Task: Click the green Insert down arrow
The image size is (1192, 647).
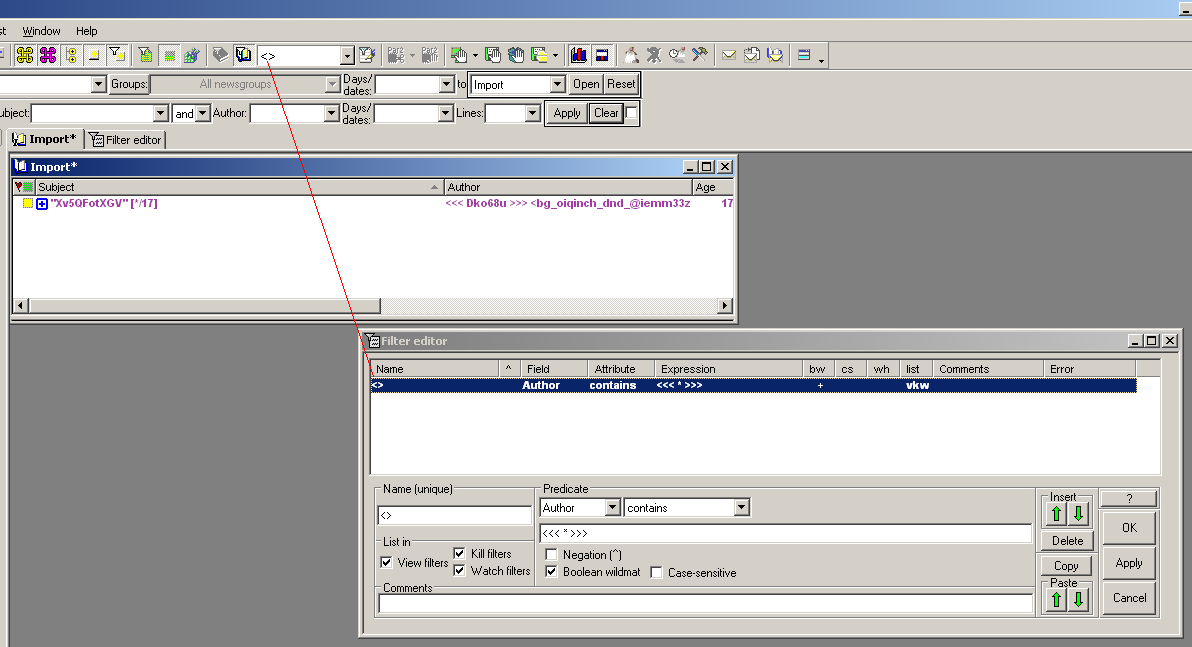Action: pyautogui.click(x=1078, y=514)
